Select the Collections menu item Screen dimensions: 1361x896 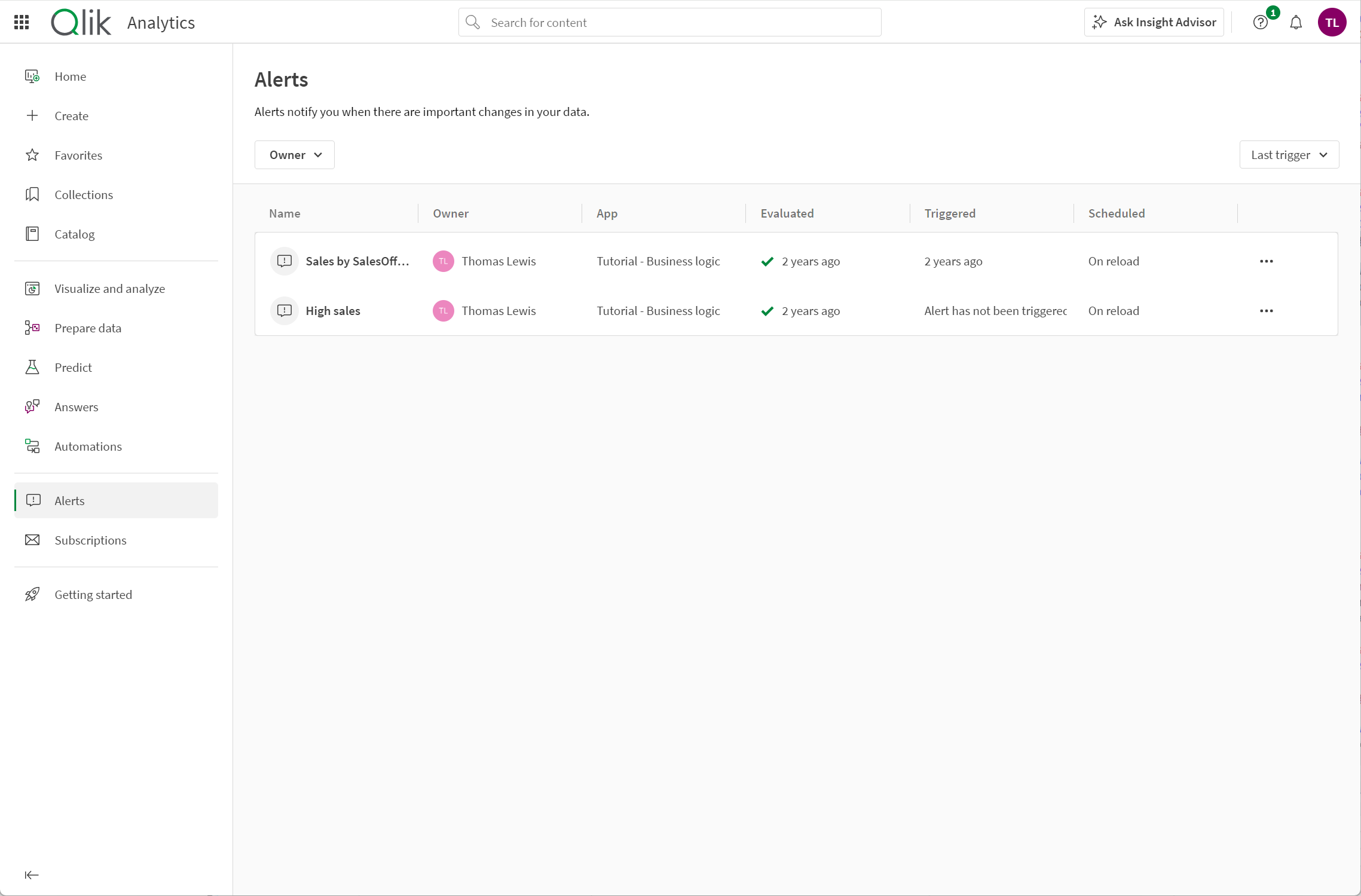[x=84, y=194]
